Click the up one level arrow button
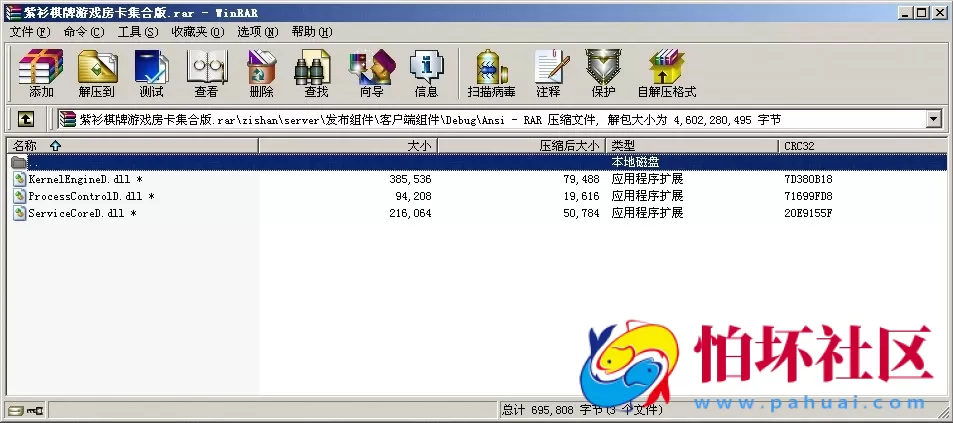 [x=26, y=119]
